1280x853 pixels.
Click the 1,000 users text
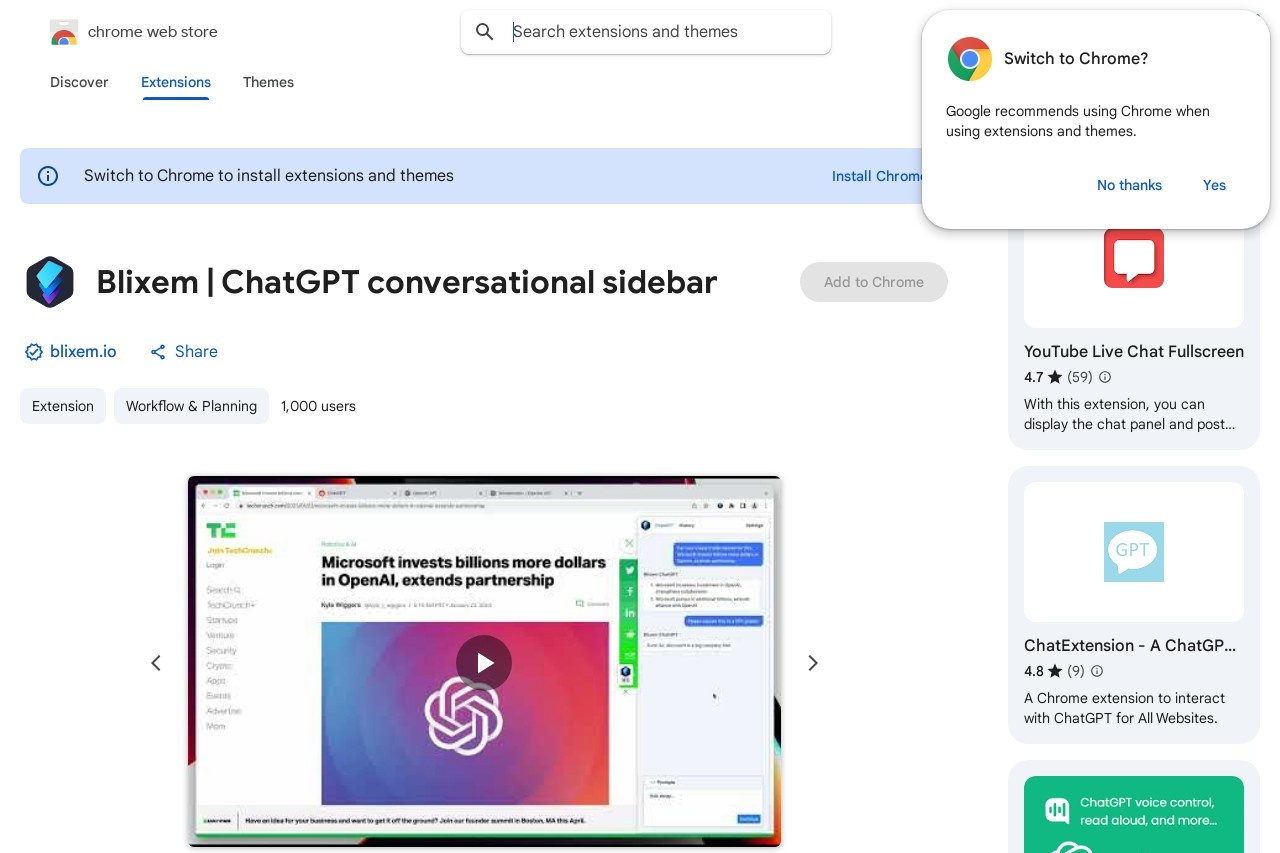point(318,406)
